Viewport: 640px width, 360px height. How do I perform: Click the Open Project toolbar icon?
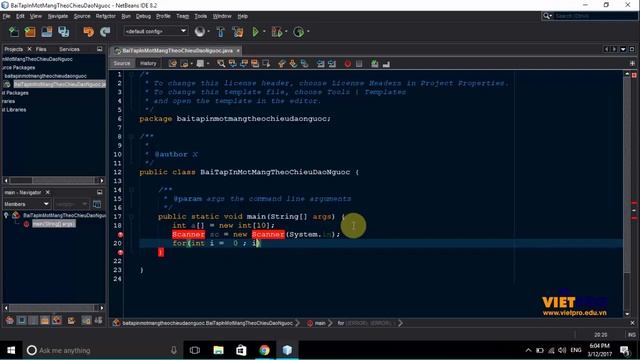click(x=47, y=32)
